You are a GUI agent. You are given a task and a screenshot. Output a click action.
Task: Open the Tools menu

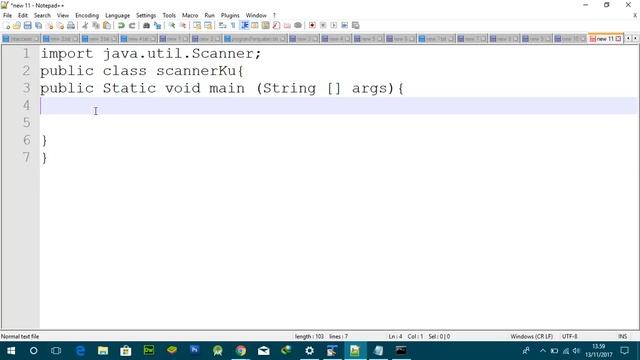169,16
